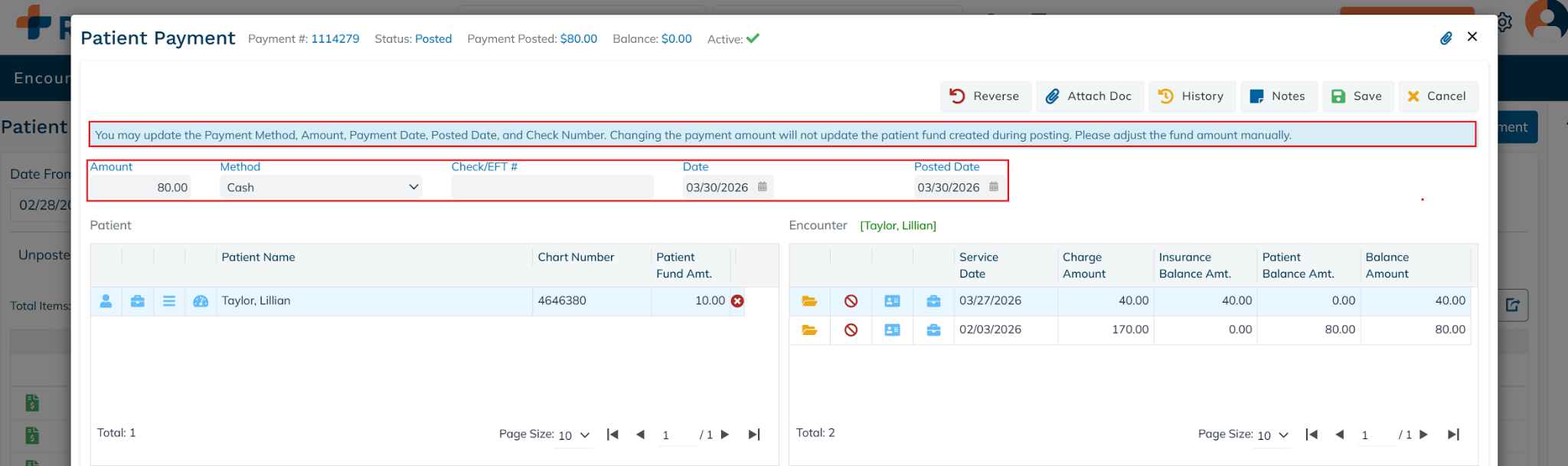Expand Page Size dropdown in Encounter grid

[x=1273, y=435]
